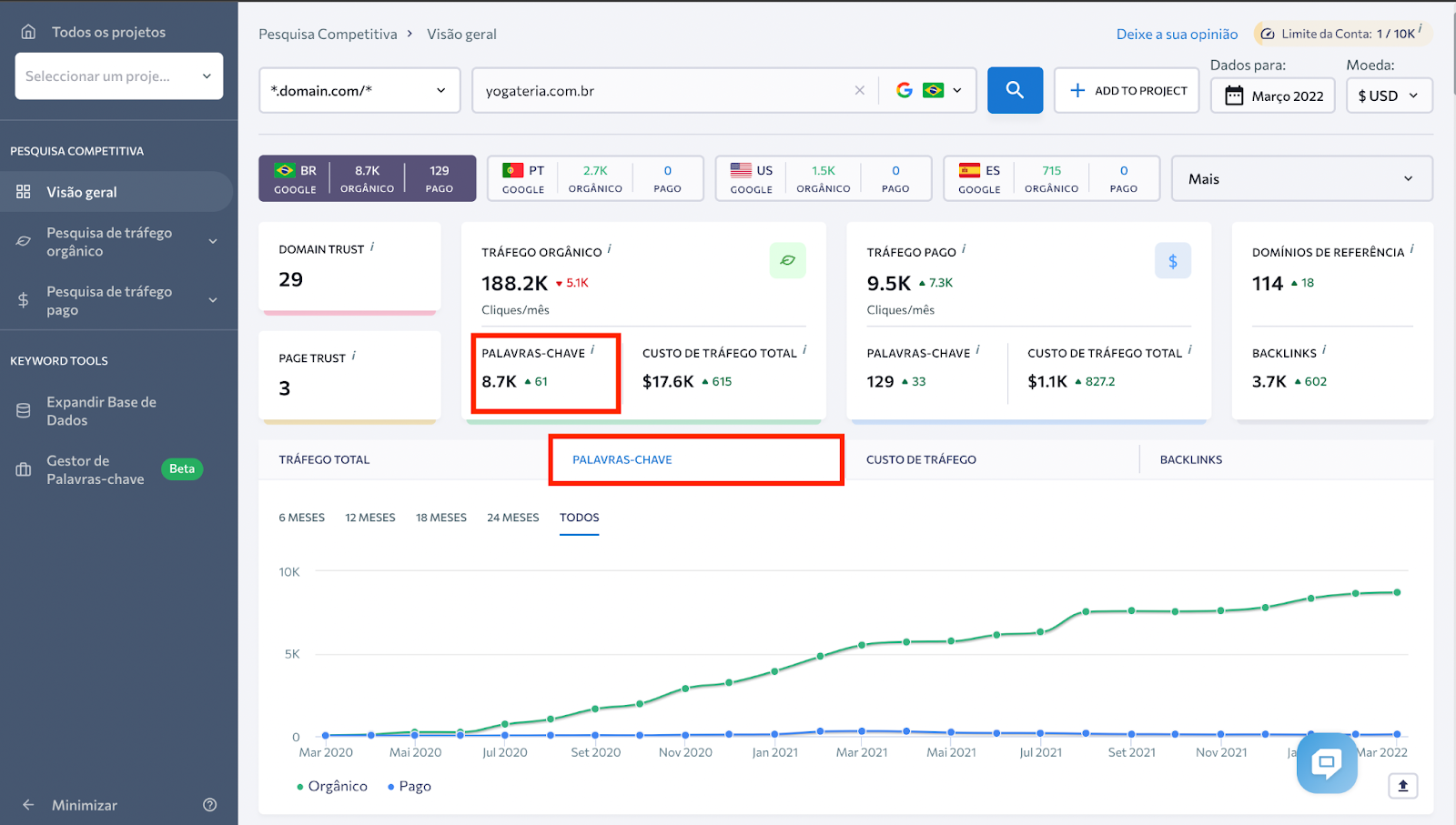Click the Tráfego Pago info icon

click(x=964, y=248)
